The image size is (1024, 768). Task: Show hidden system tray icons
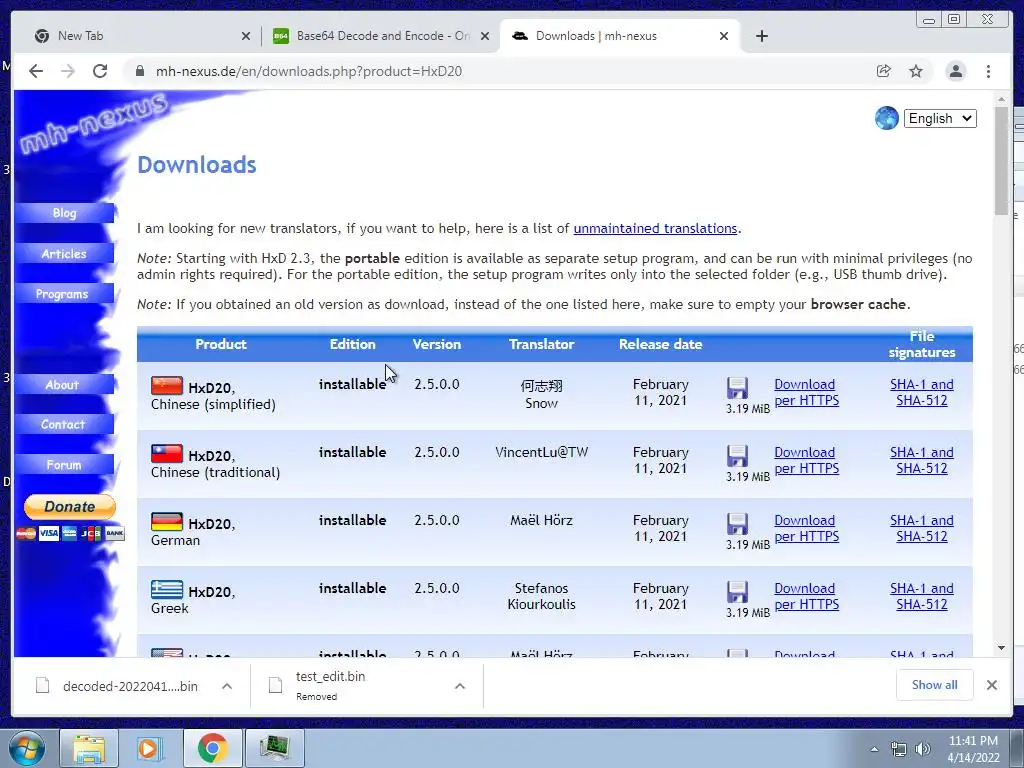[874, 749]
